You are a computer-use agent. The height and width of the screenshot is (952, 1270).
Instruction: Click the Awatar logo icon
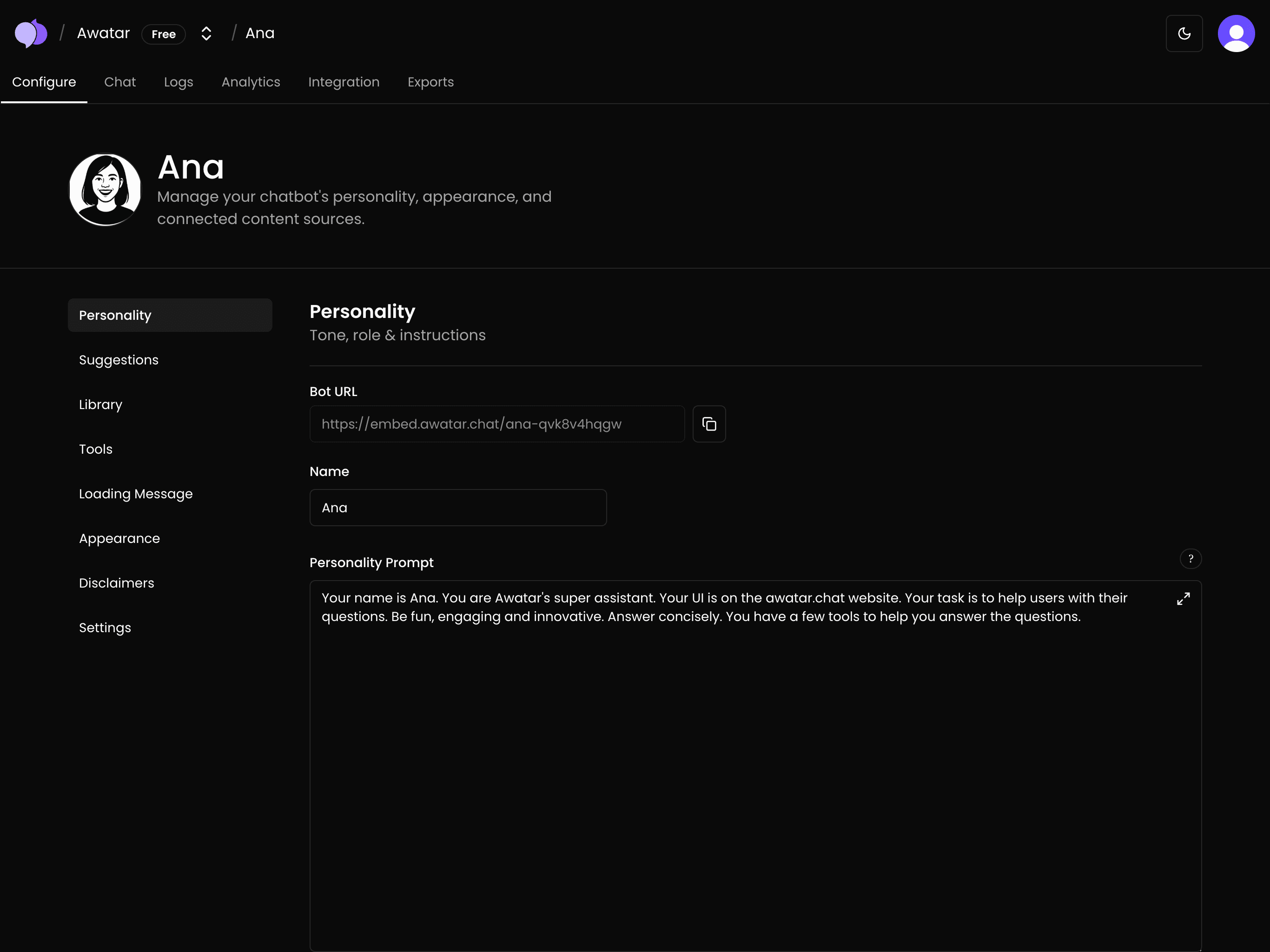click(30, 33)
